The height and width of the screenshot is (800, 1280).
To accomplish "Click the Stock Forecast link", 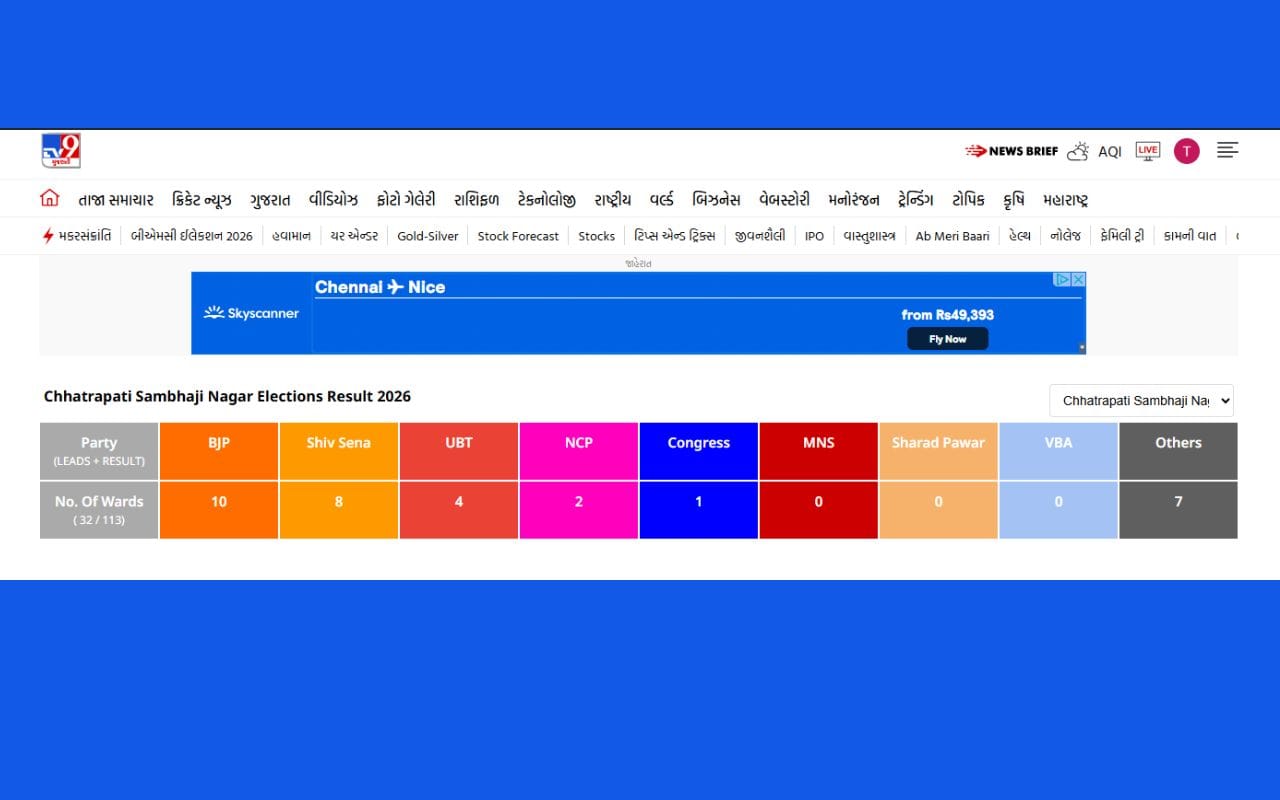I will [x=518, y=236].
